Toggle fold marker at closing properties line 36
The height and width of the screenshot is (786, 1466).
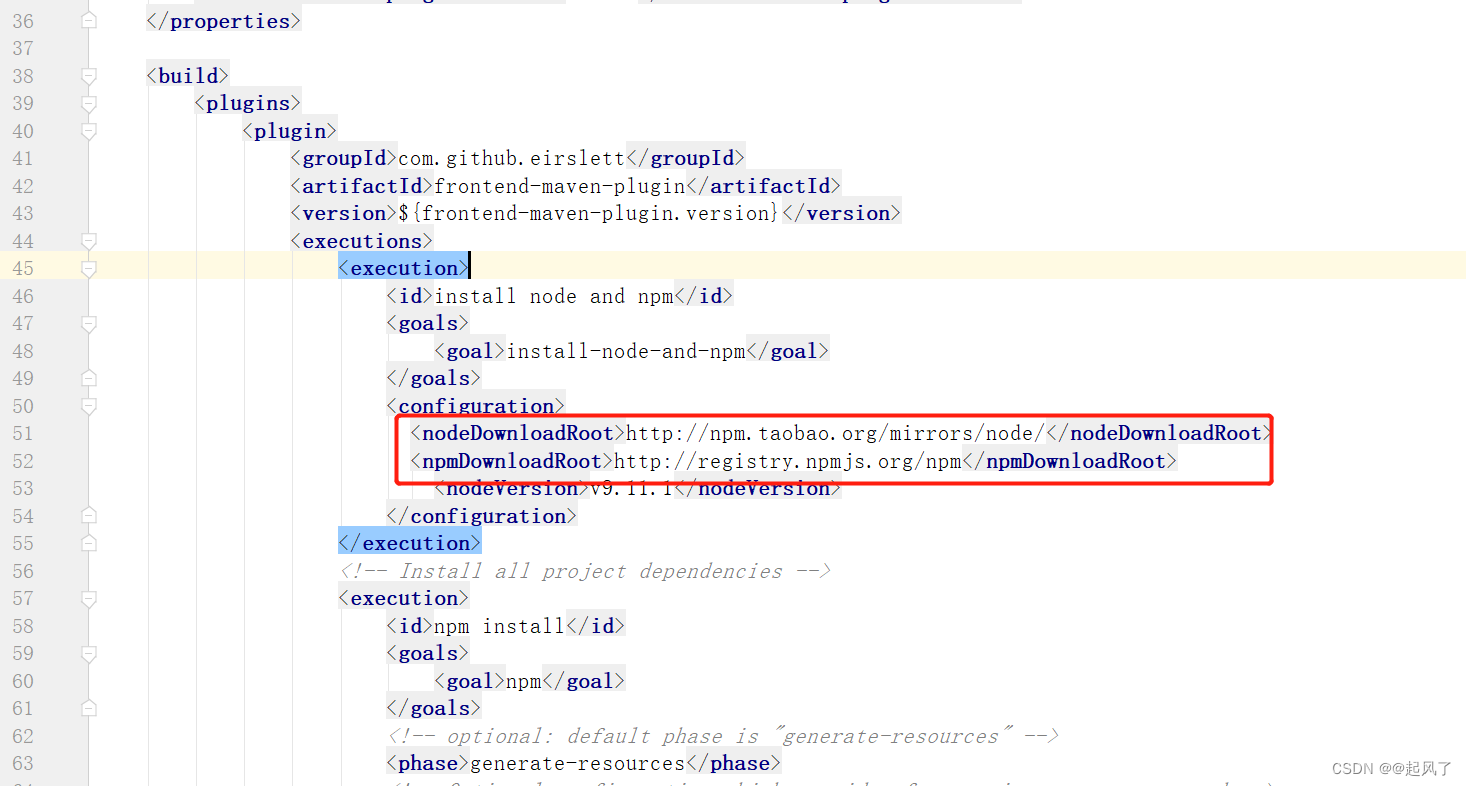point(89,21)
